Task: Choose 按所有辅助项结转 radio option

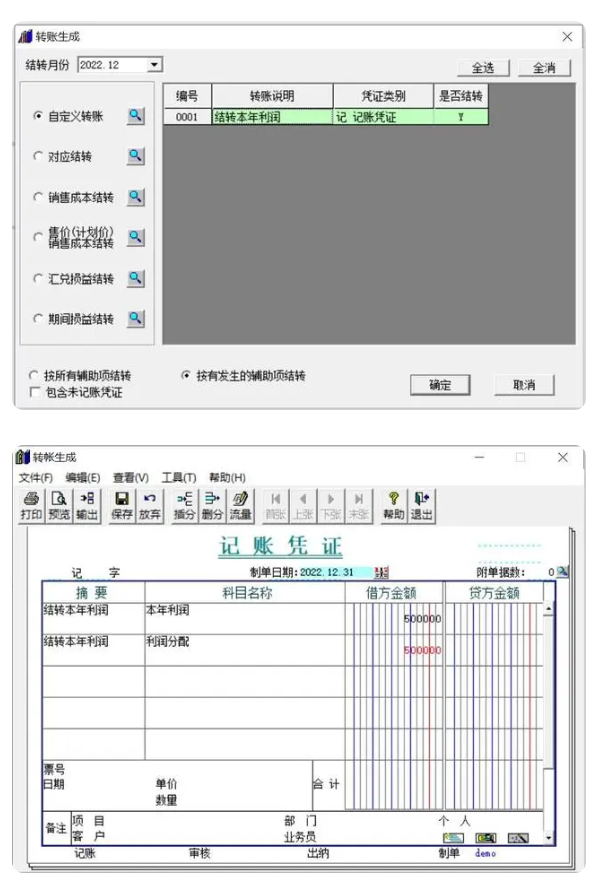Action: [x=33, y=375]
